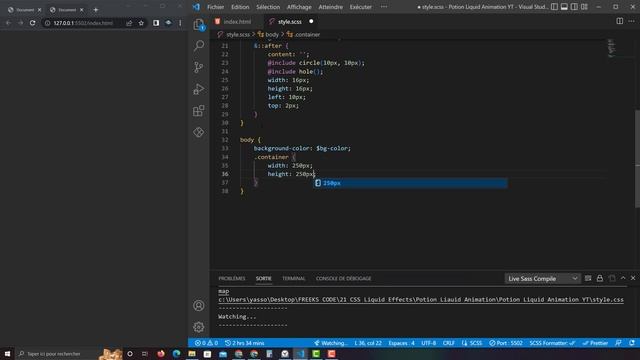The image size is (640, 360).
Task: Click the SCSS Formatter status item
Action: pyautogui.click(x=552, y=343)
